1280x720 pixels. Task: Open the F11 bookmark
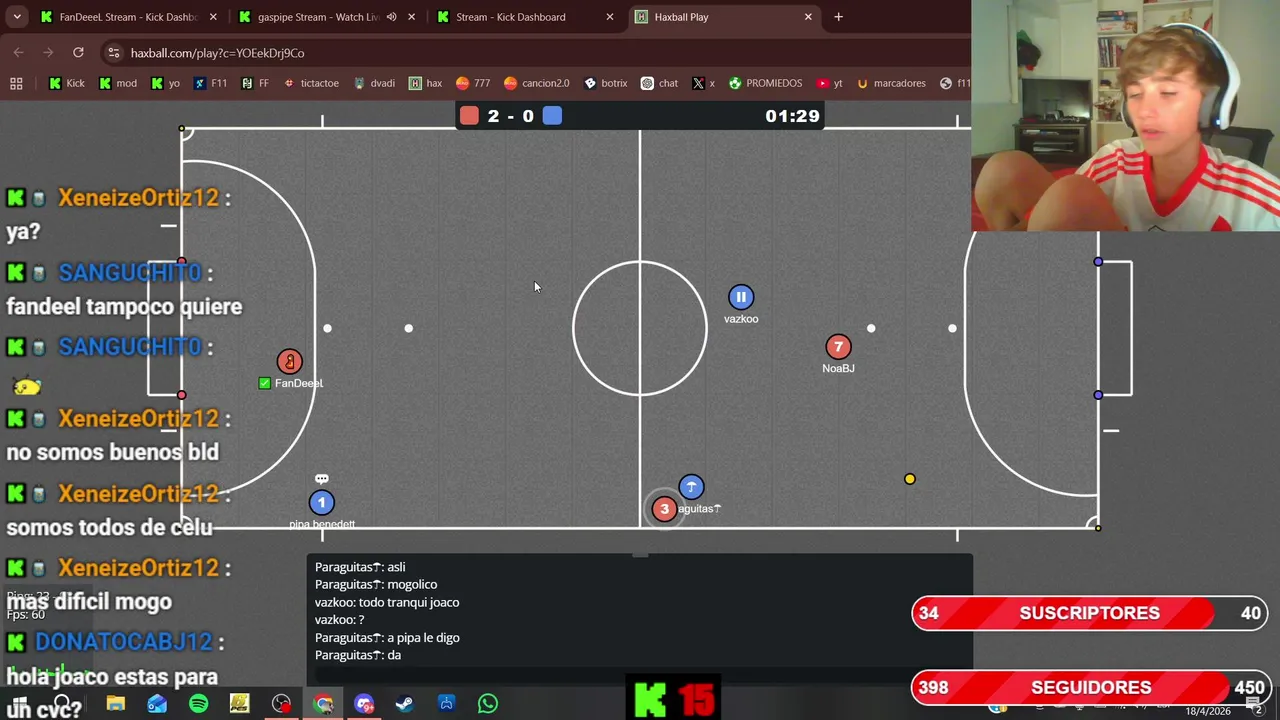click(210, 83)
